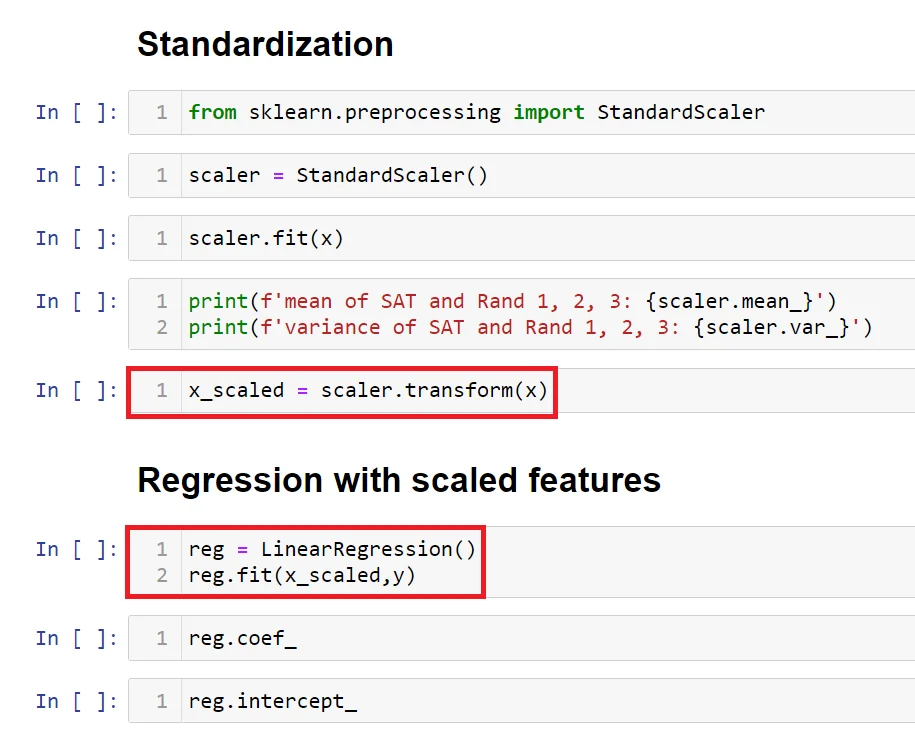Viewport: 915px width, 742px height.
Task: Click the In [ ] prompt beside the print cell
Action: [x=76, y=301]
